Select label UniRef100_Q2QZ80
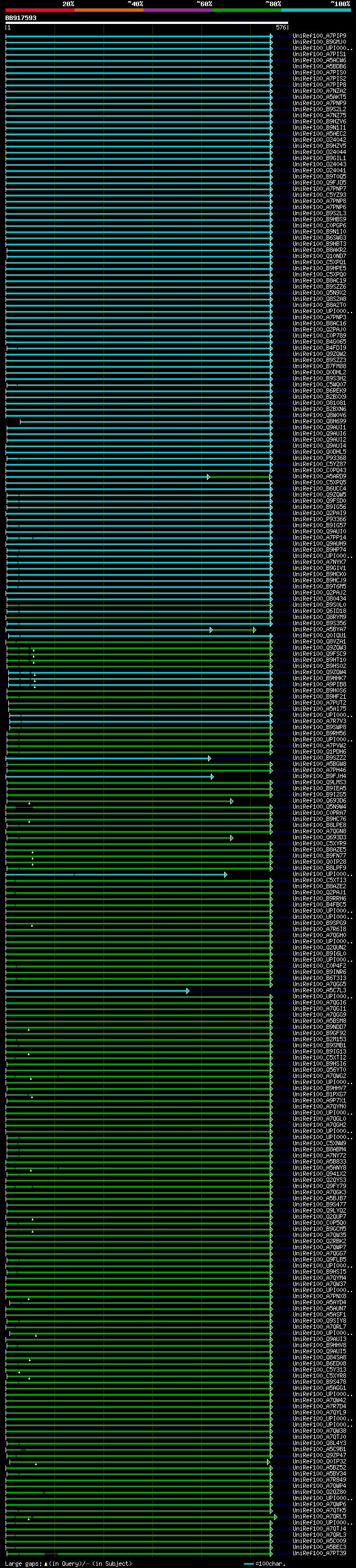The image size is (356, 1568). [x=319, y=1492]
